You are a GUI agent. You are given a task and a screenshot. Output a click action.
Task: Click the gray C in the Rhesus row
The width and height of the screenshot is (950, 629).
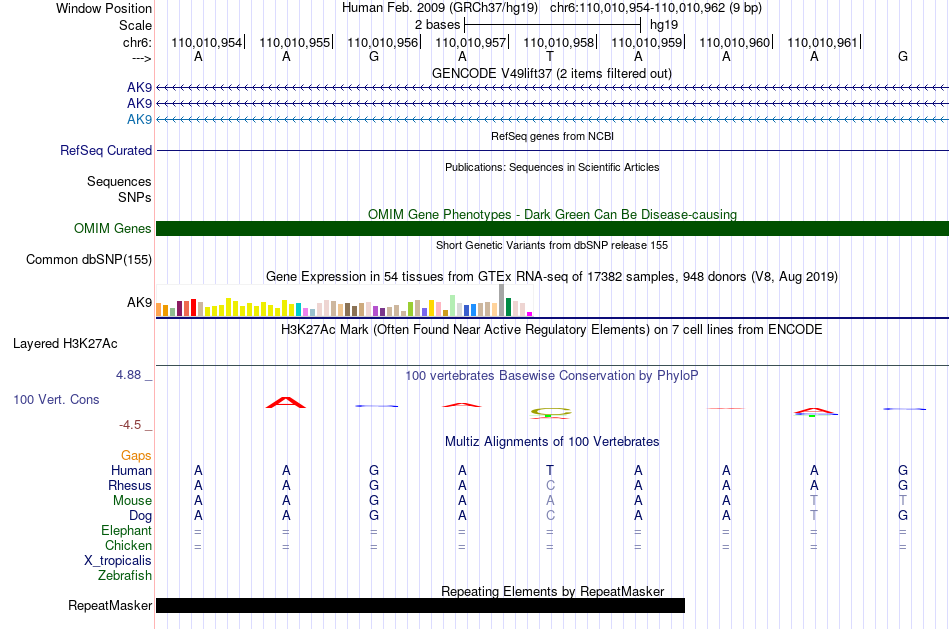pos(550,485)
